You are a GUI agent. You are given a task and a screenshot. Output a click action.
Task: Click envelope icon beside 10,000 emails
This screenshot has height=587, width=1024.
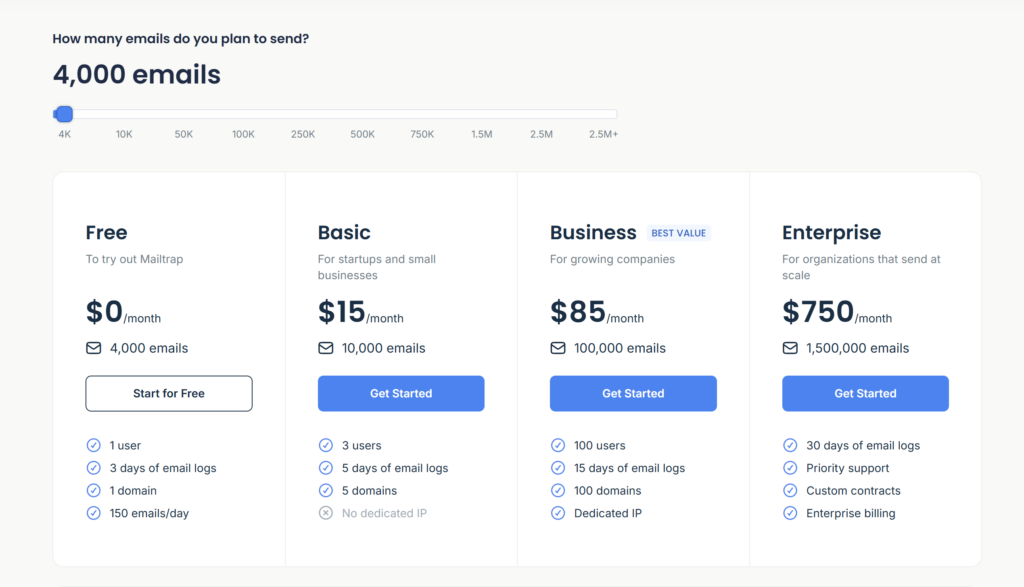tap(326, 348)
